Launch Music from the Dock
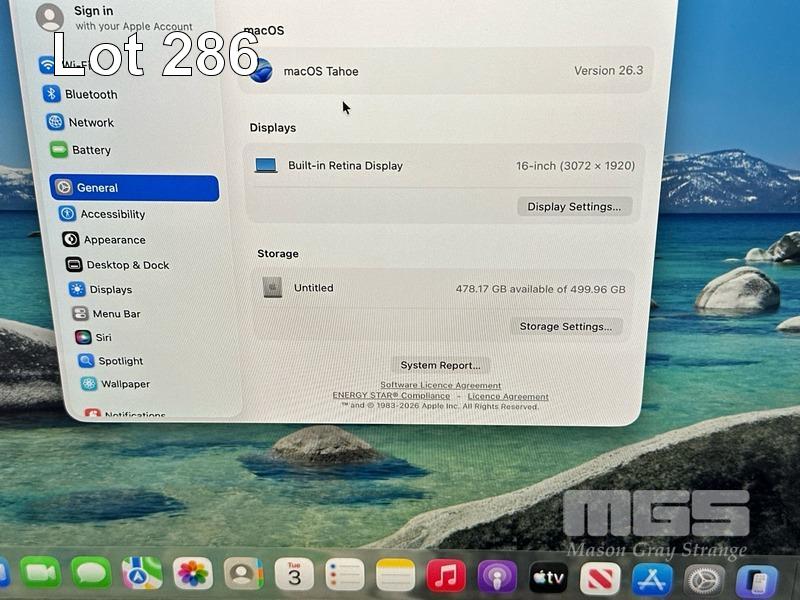The height and width of the screenshot is (600, 800). [x=446, y=575]
